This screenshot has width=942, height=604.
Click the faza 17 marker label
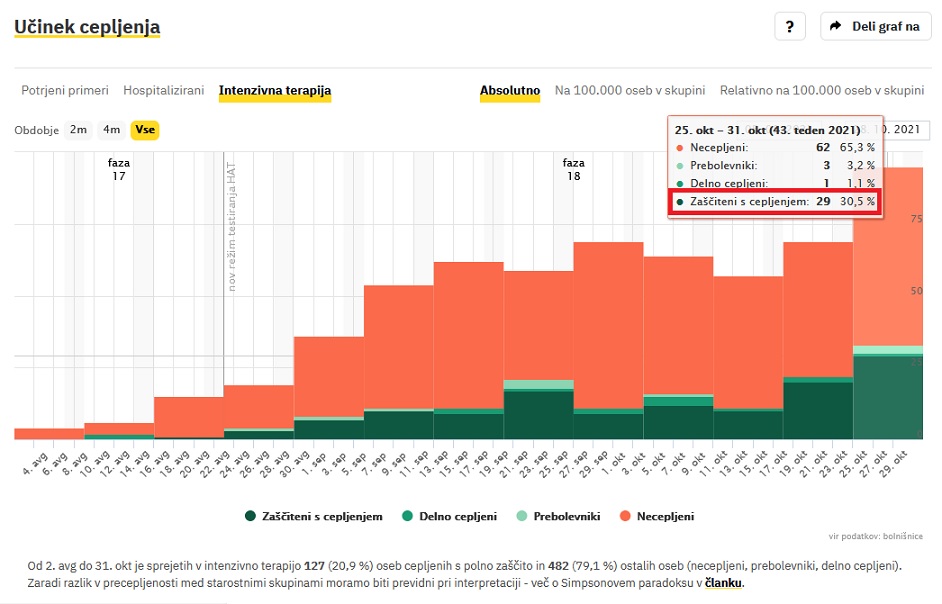click(119, 169)
